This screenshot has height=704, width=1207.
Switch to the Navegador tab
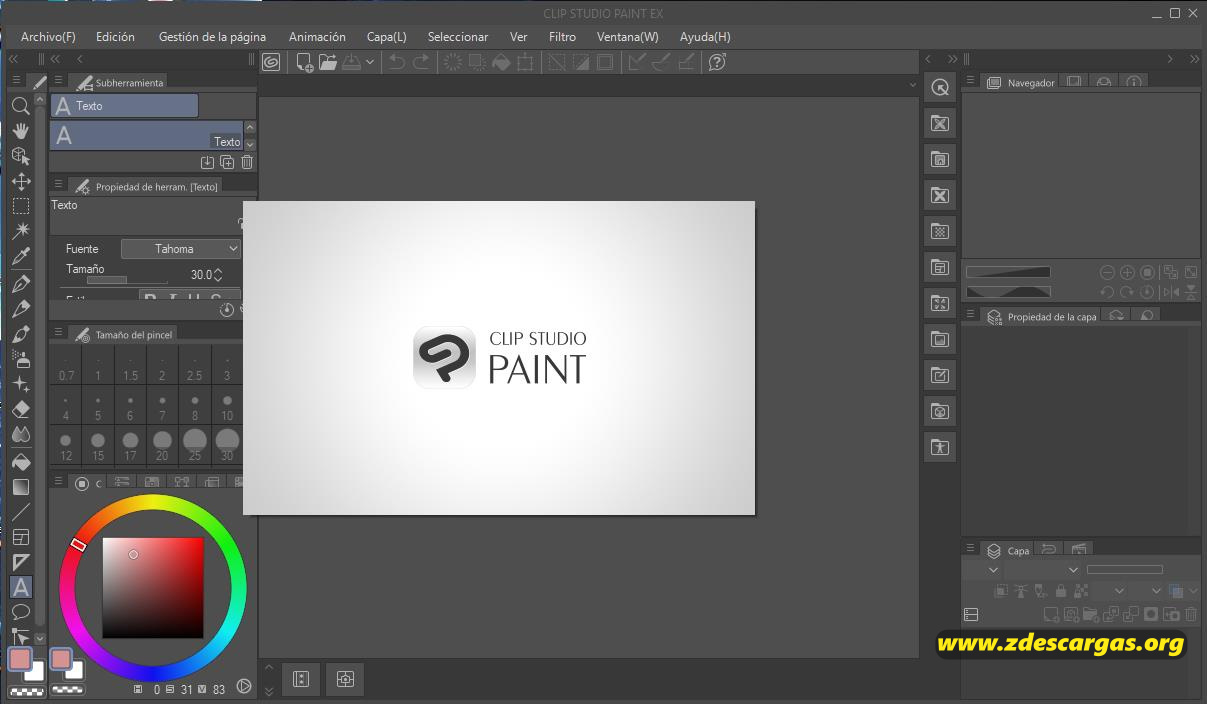coord(1021,83)
